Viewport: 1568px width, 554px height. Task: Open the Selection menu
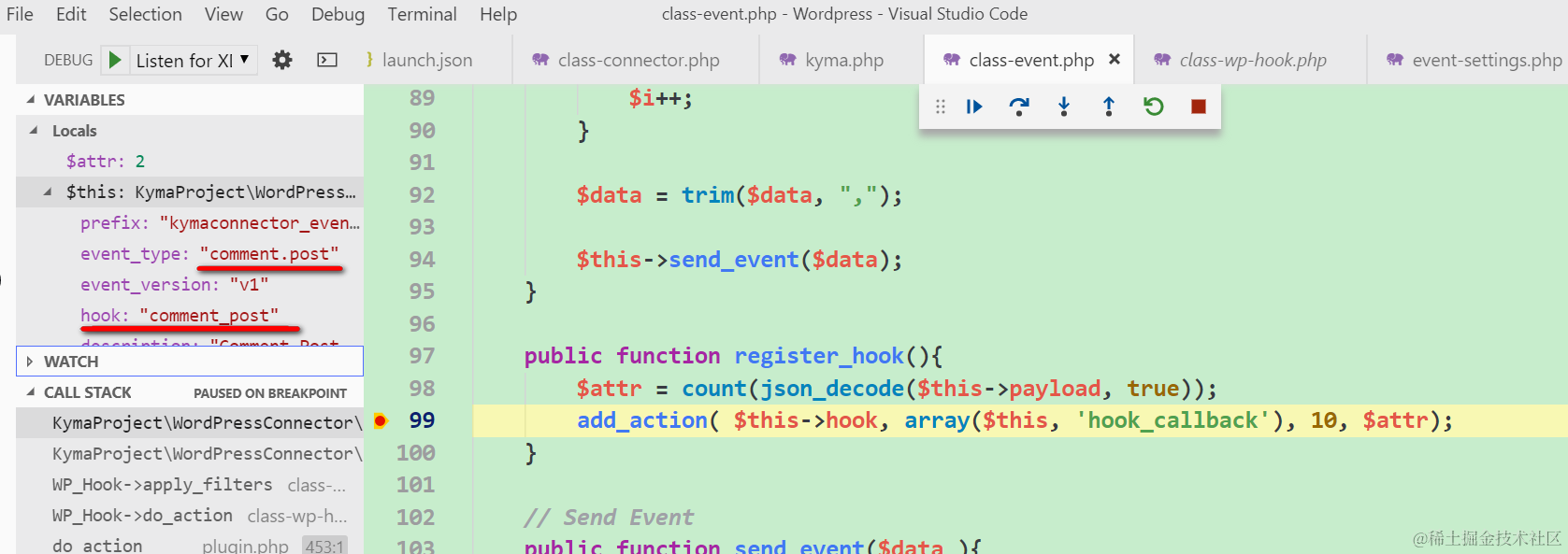click(145, 14)
